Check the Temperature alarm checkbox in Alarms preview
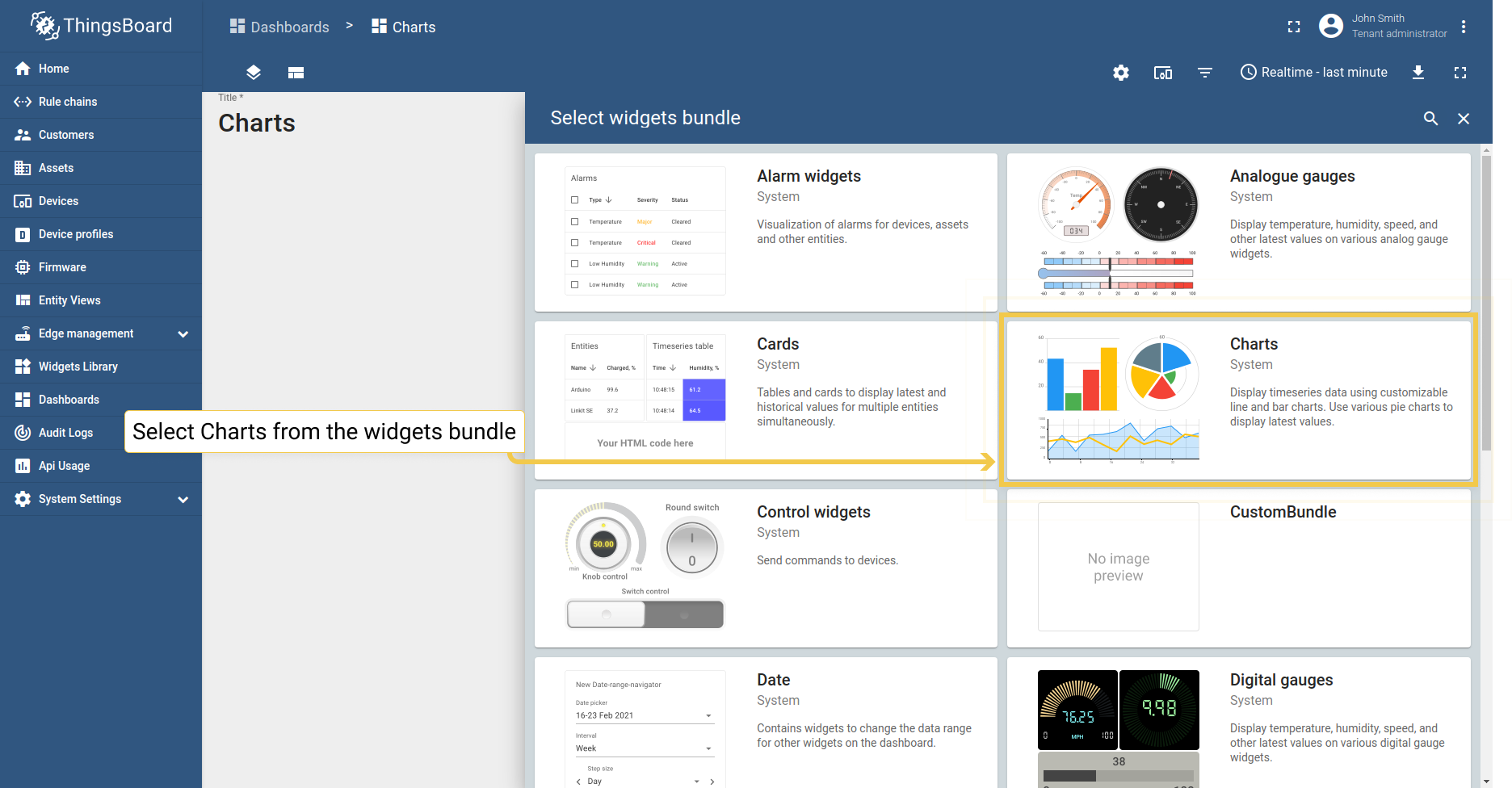The height and width of the screenshot is (788, 1512). (x=574, y=221)
